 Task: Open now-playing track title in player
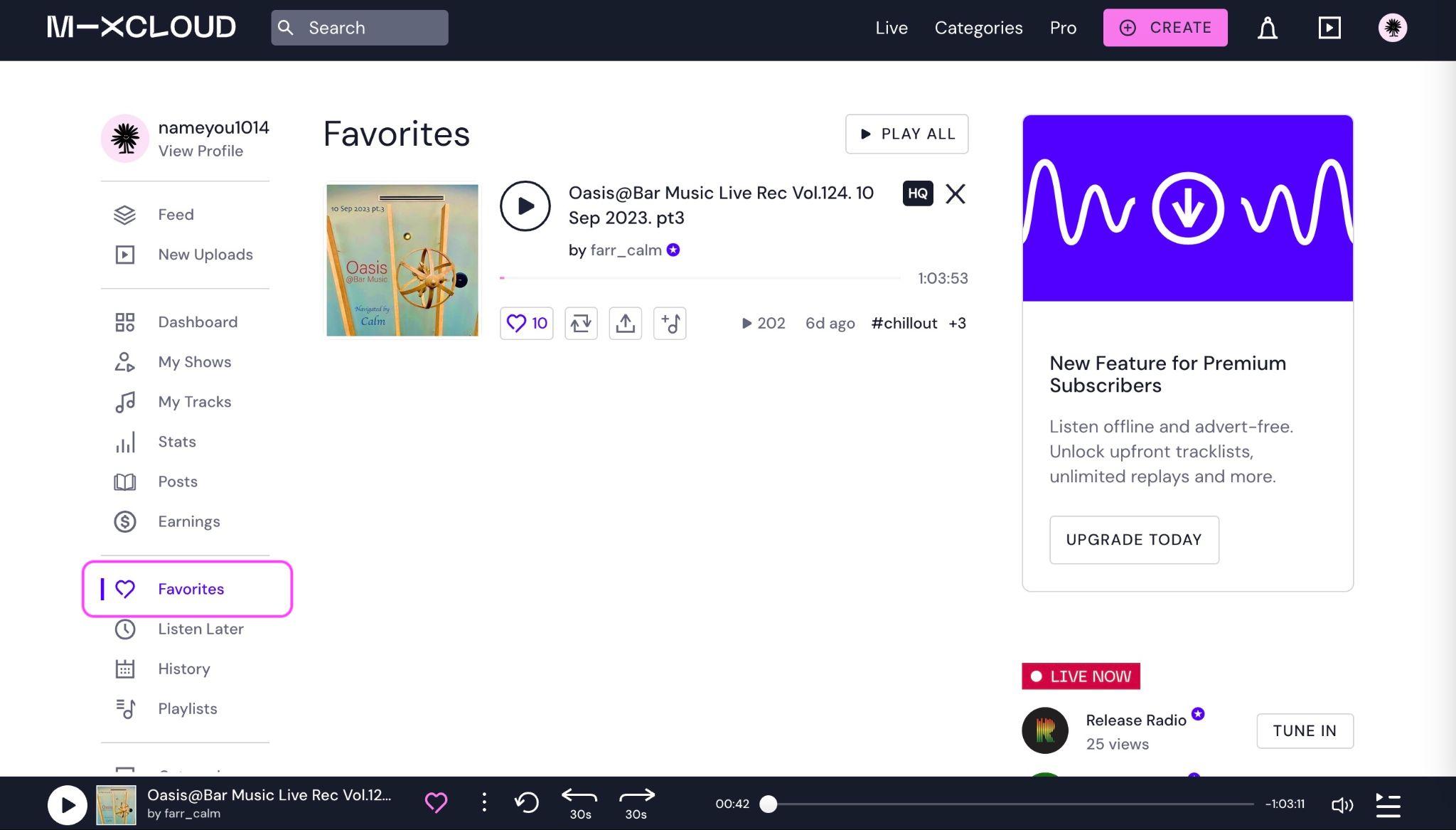tap(269, 795)
